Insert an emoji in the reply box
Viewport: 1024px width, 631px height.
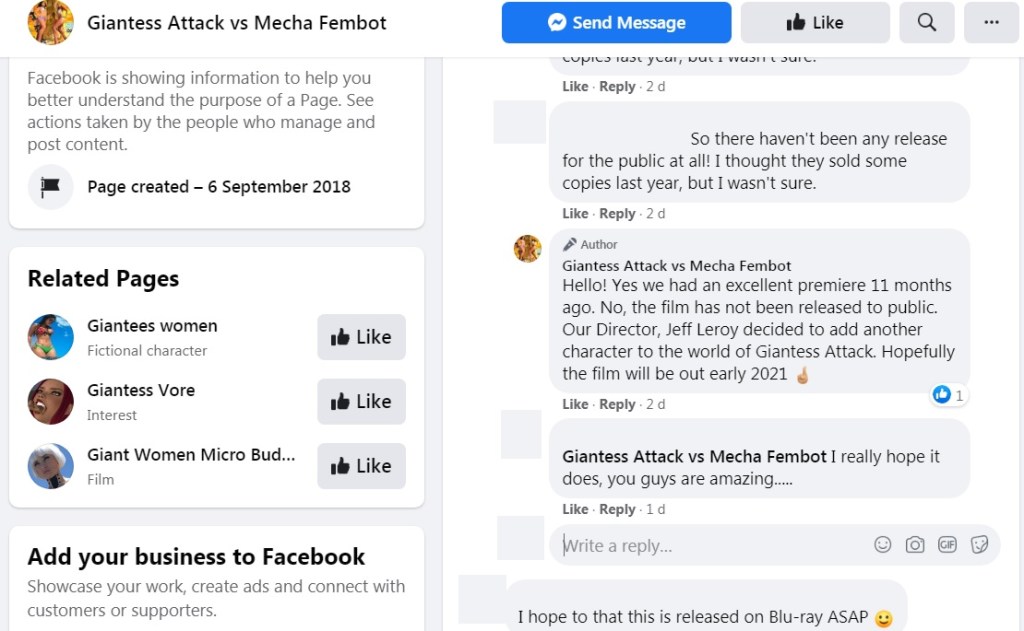click(883, 545)
